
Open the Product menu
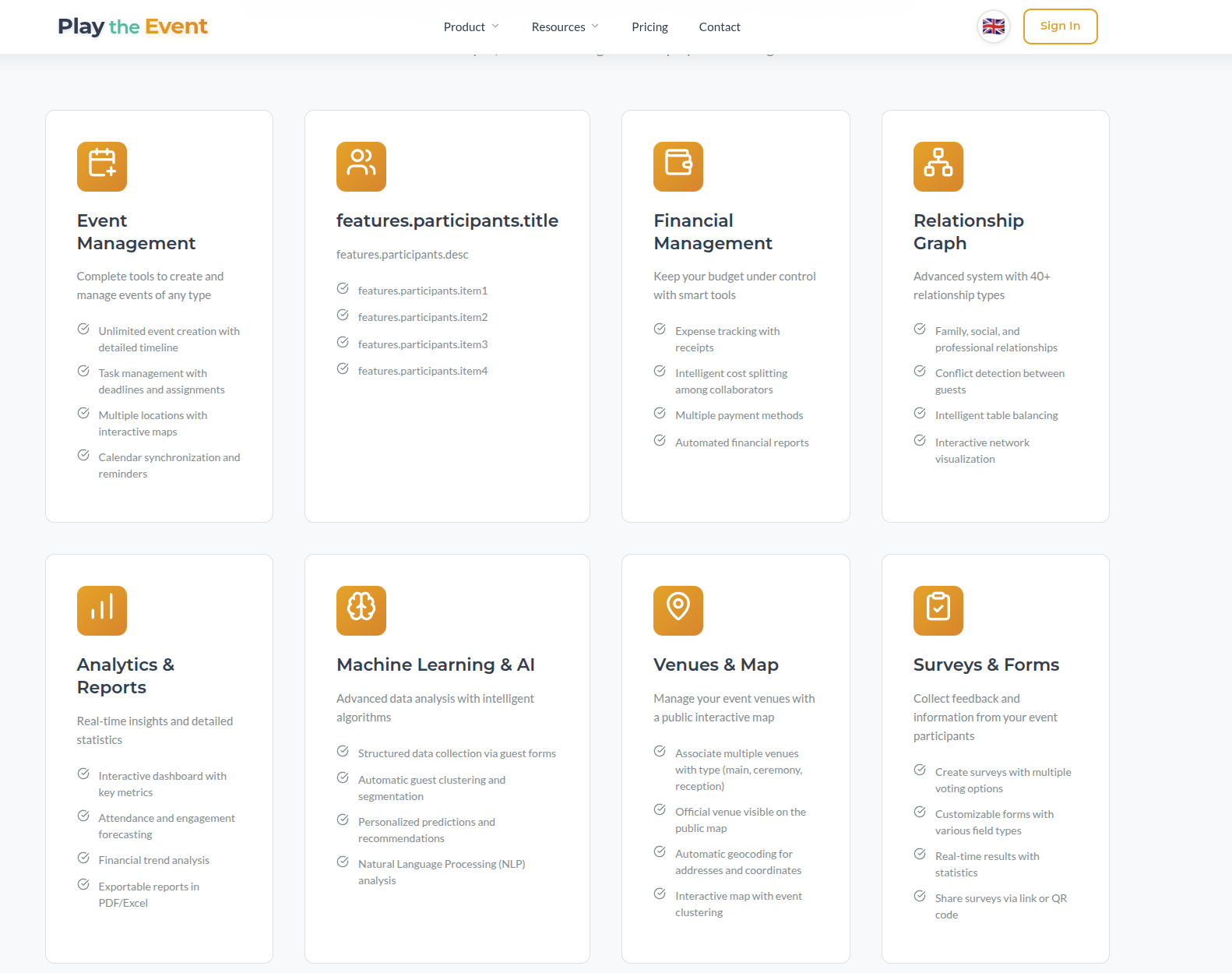click(471, 26)
